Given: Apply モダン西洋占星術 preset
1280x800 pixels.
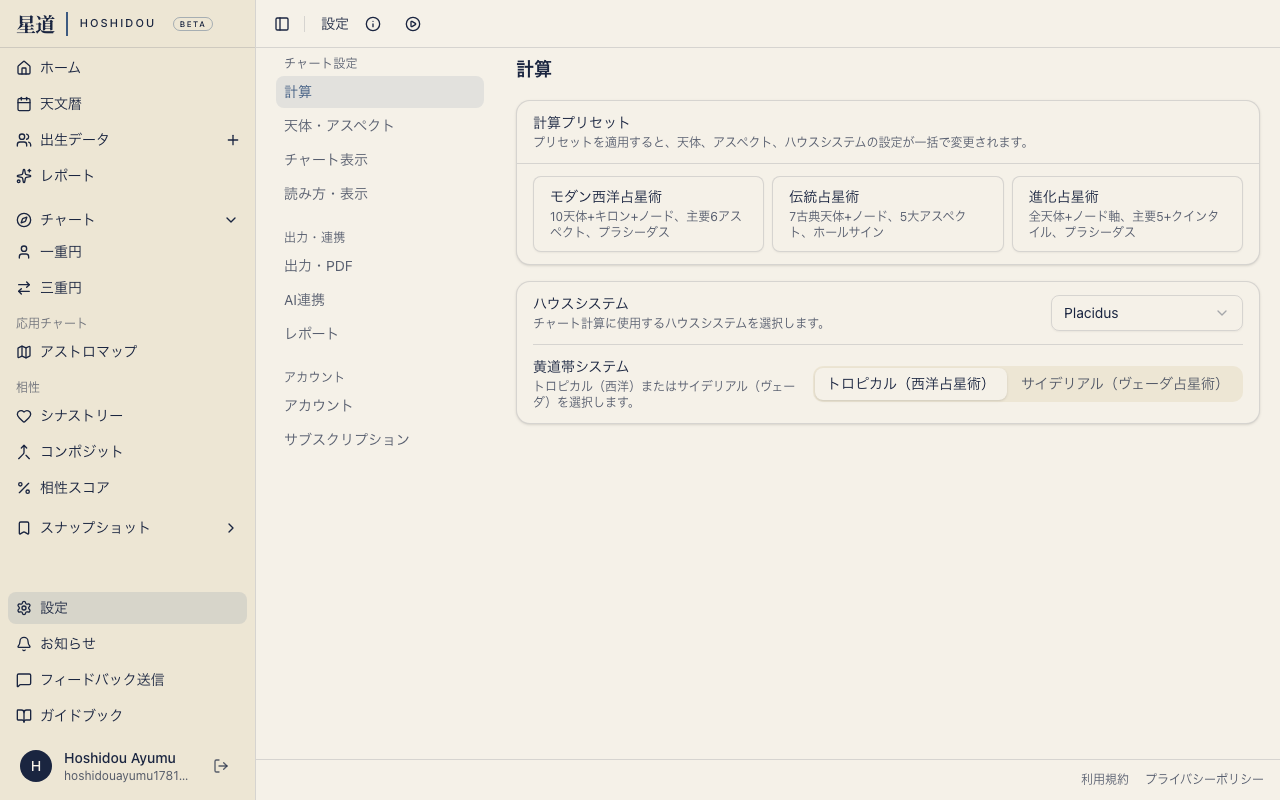Looking at the screenshot, I should (648, 214).
